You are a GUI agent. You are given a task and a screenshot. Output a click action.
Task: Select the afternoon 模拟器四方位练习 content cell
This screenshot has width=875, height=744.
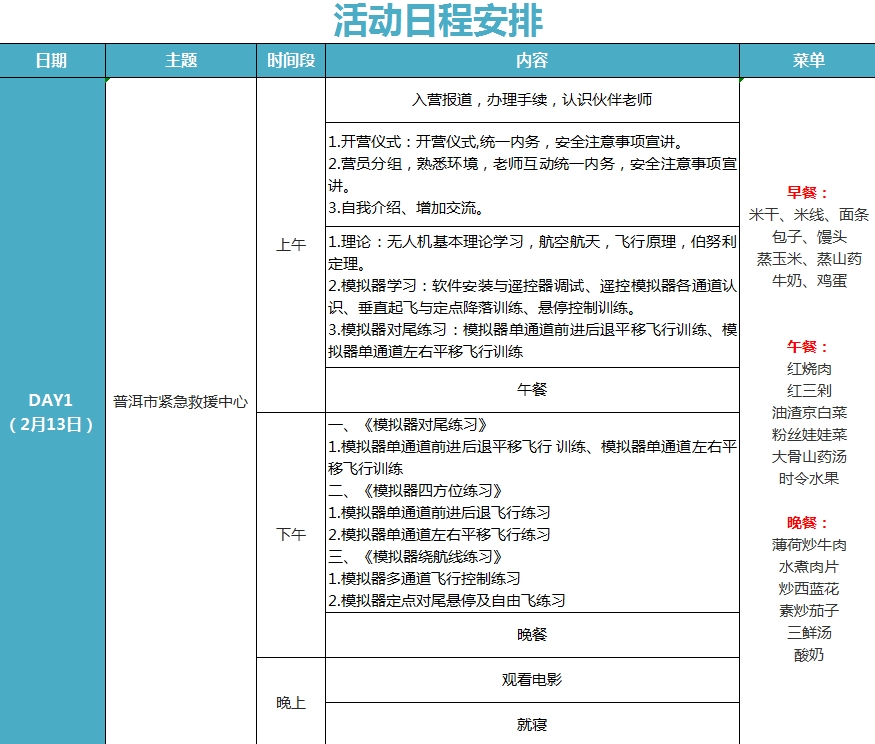coord(532,512)
